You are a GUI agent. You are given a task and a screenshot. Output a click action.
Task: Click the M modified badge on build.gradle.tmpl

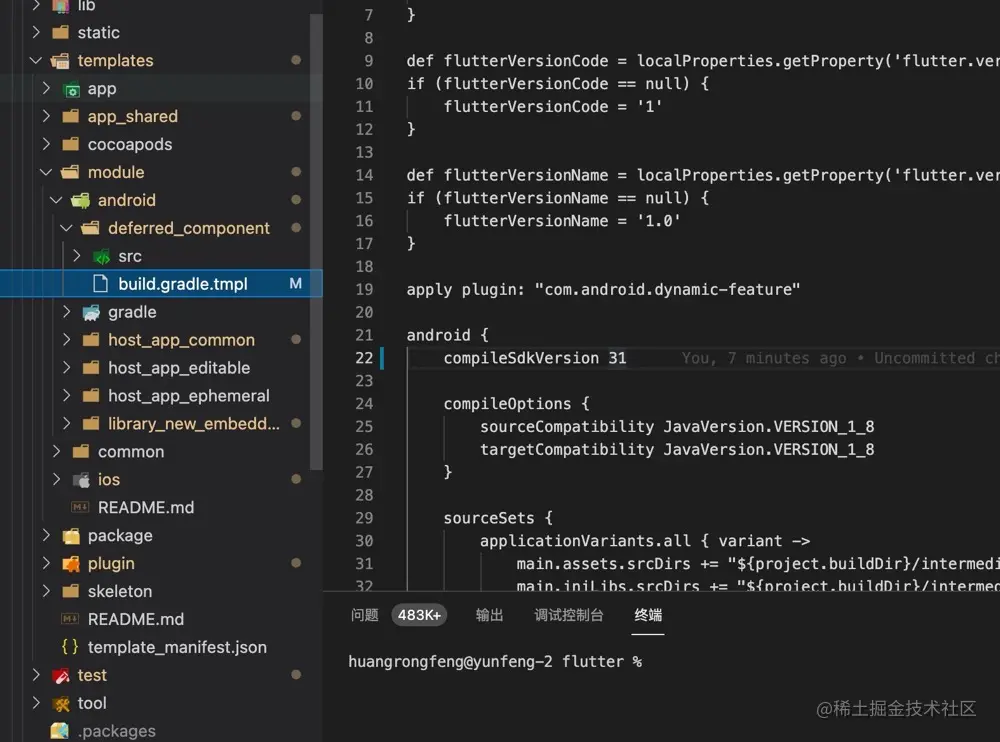[295, 284]
